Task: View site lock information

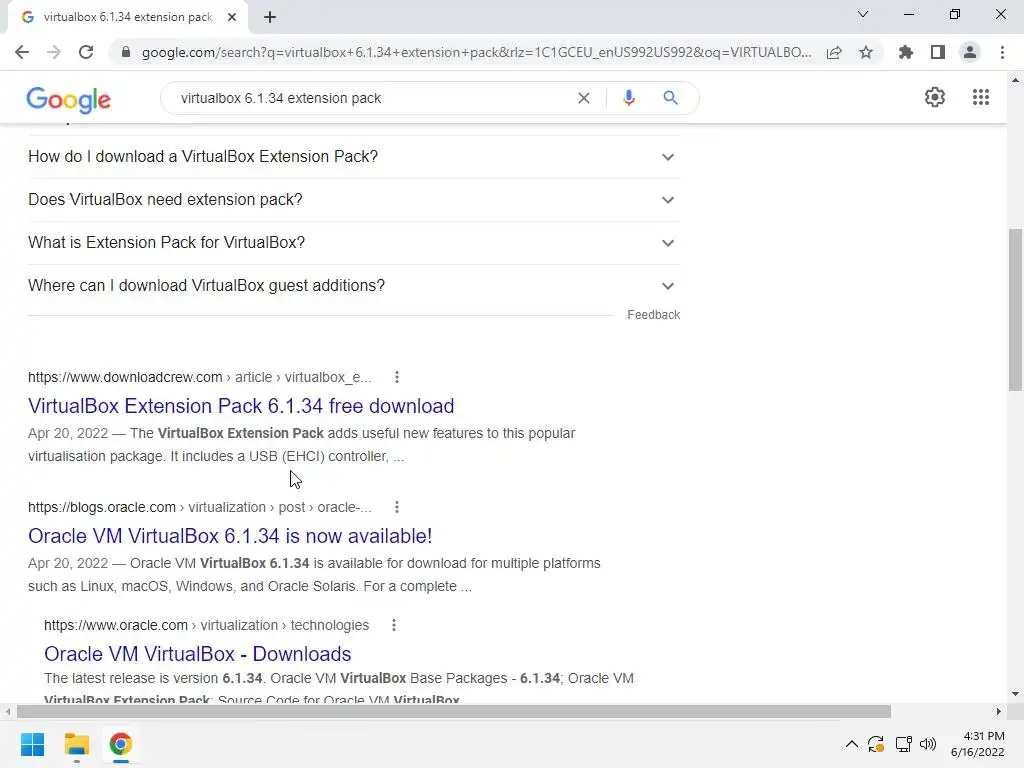Action: click(126, 52)
